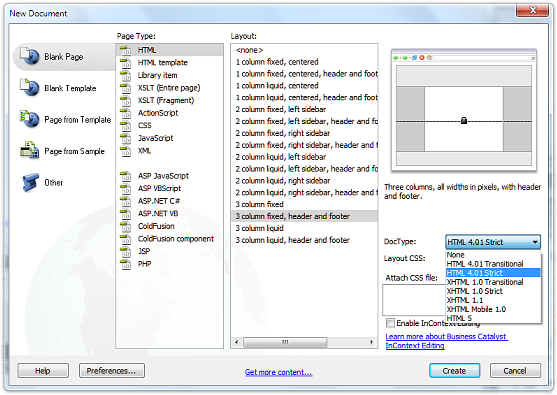Select 2 column liquid, right sidebar layout
Image resolution: width=557 pixels, height=395 pixels.
304,181
